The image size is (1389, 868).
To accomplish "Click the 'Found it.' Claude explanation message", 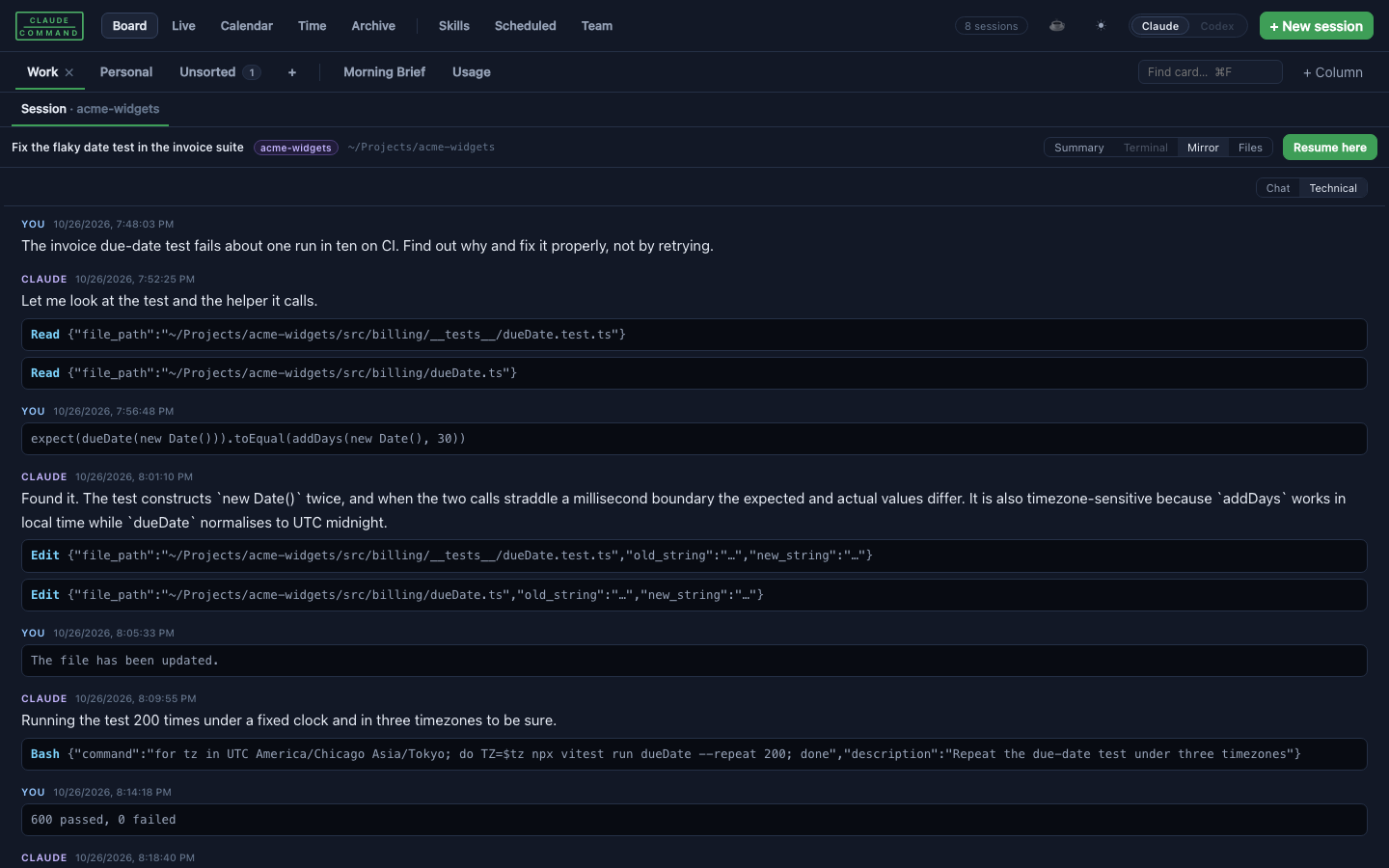I will coord(684,510).
